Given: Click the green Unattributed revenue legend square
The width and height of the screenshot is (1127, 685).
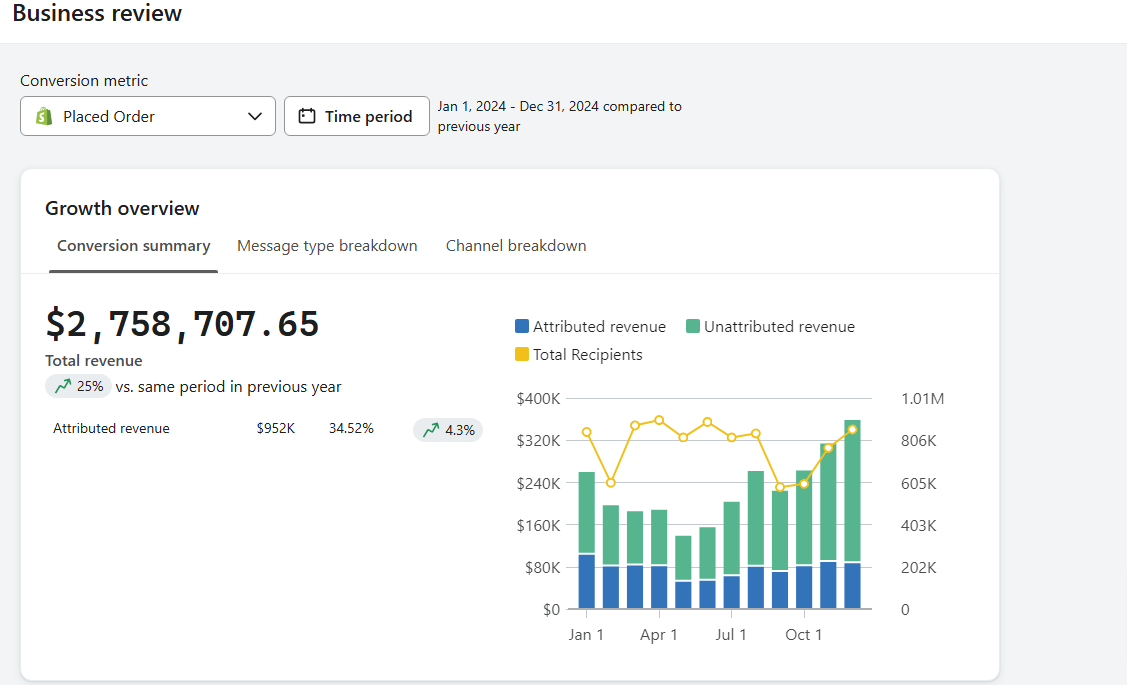Looking at the screenshot, I should pyautogui.click(x=693, y=325).
